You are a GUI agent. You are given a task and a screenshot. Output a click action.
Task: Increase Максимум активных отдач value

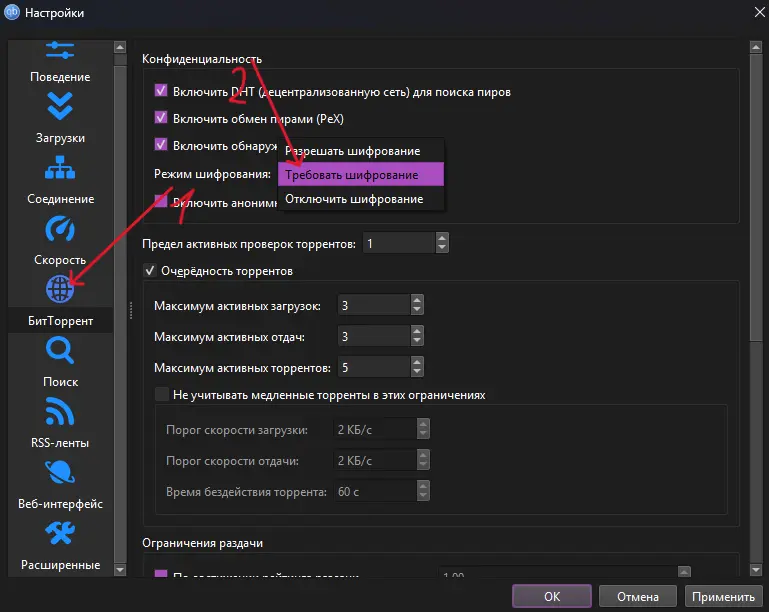[417, 331]
